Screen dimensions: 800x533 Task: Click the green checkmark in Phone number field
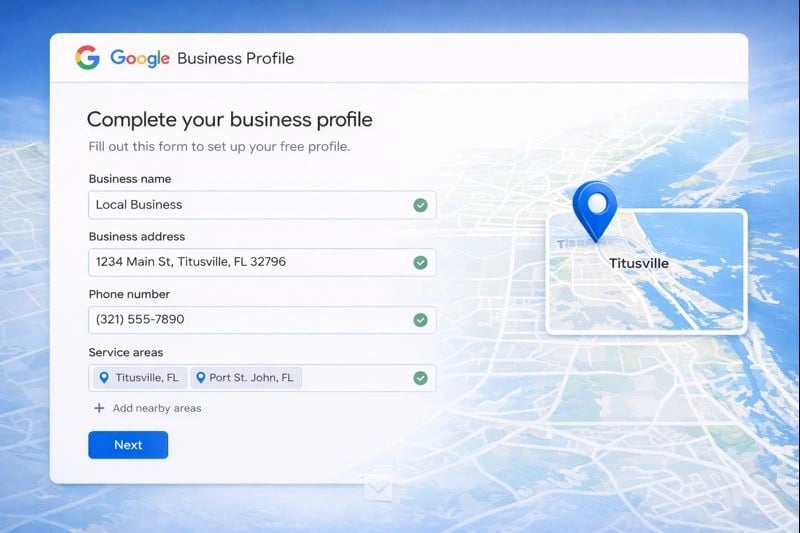pyautogui.click(x=420, y=320)
